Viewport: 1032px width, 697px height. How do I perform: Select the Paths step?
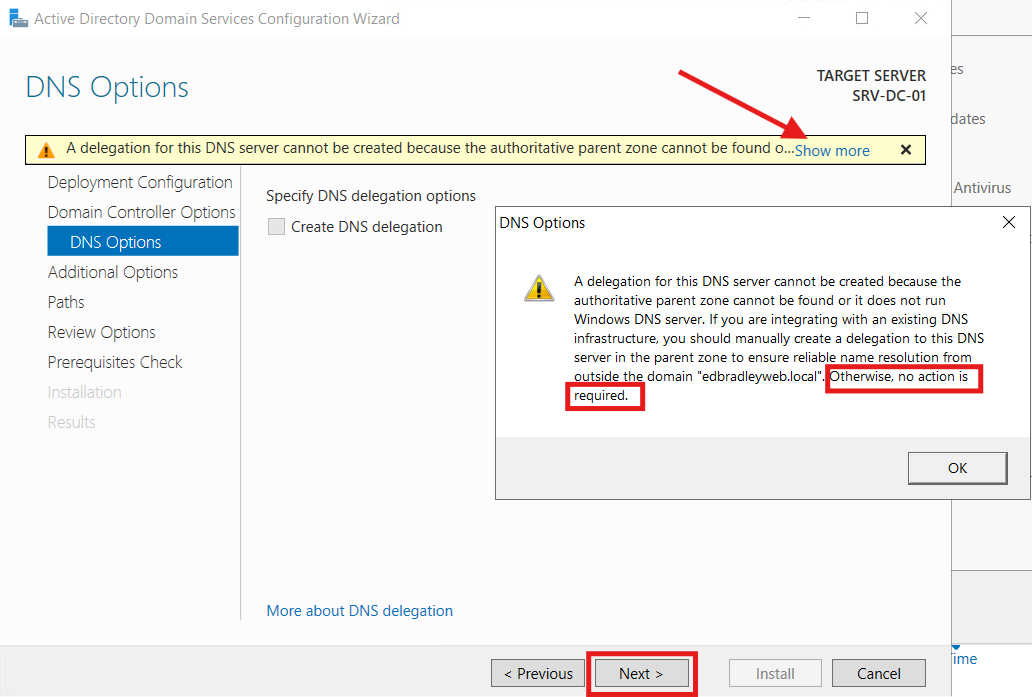66,302
